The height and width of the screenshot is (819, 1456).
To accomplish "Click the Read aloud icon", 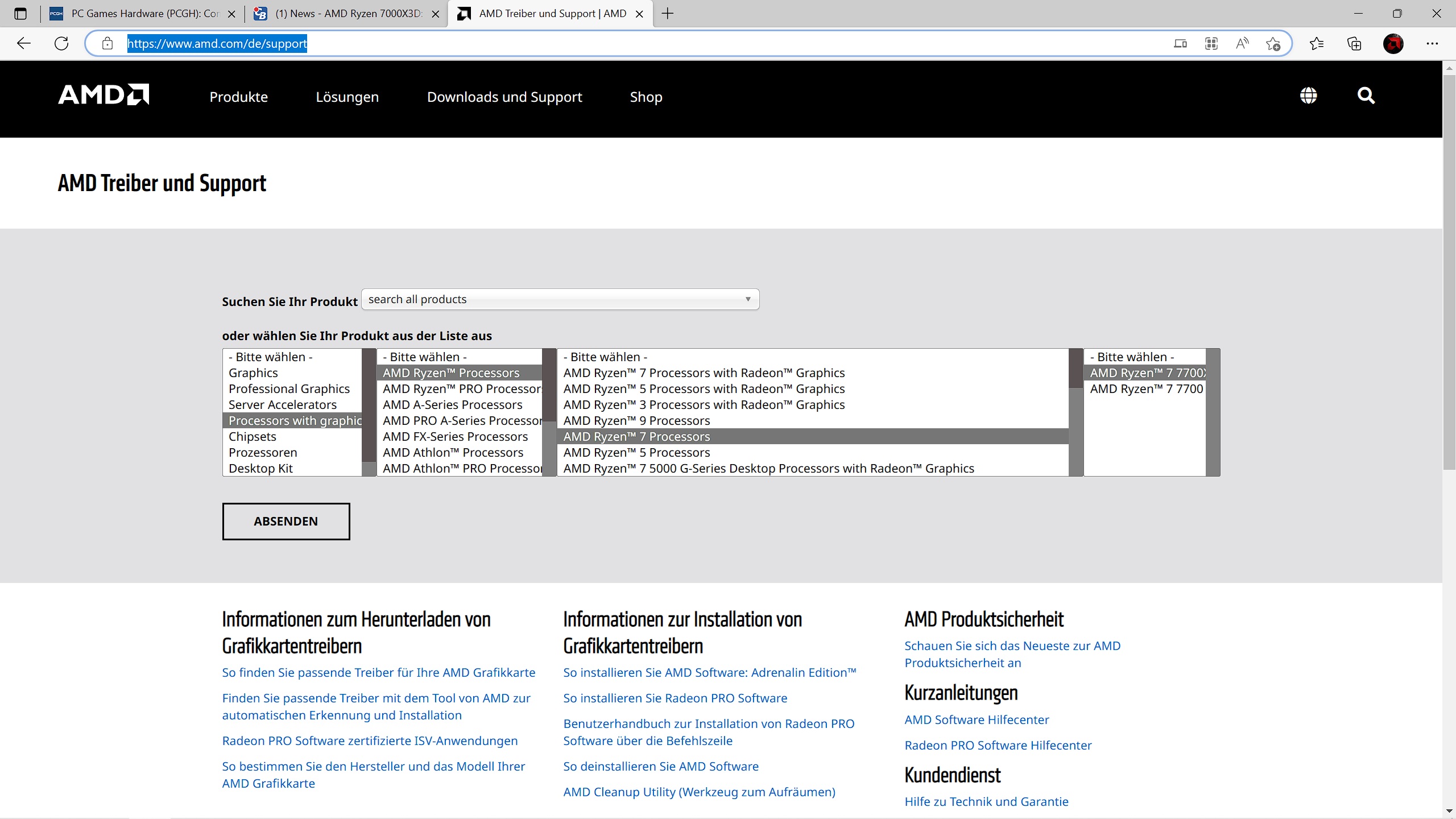I will click(x=1242, y=44).
